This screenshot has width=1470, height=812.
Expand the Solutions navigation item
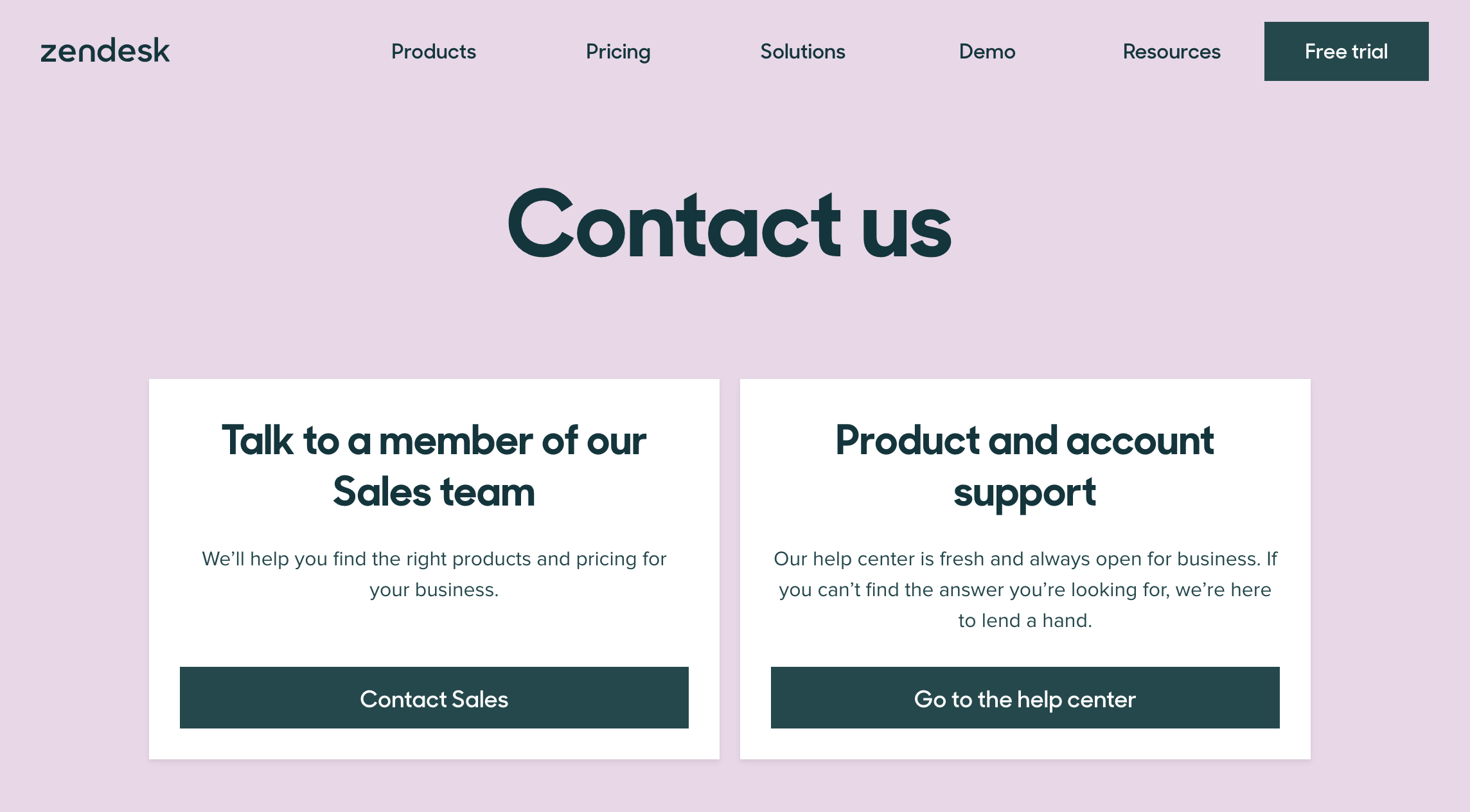(802, 51)
